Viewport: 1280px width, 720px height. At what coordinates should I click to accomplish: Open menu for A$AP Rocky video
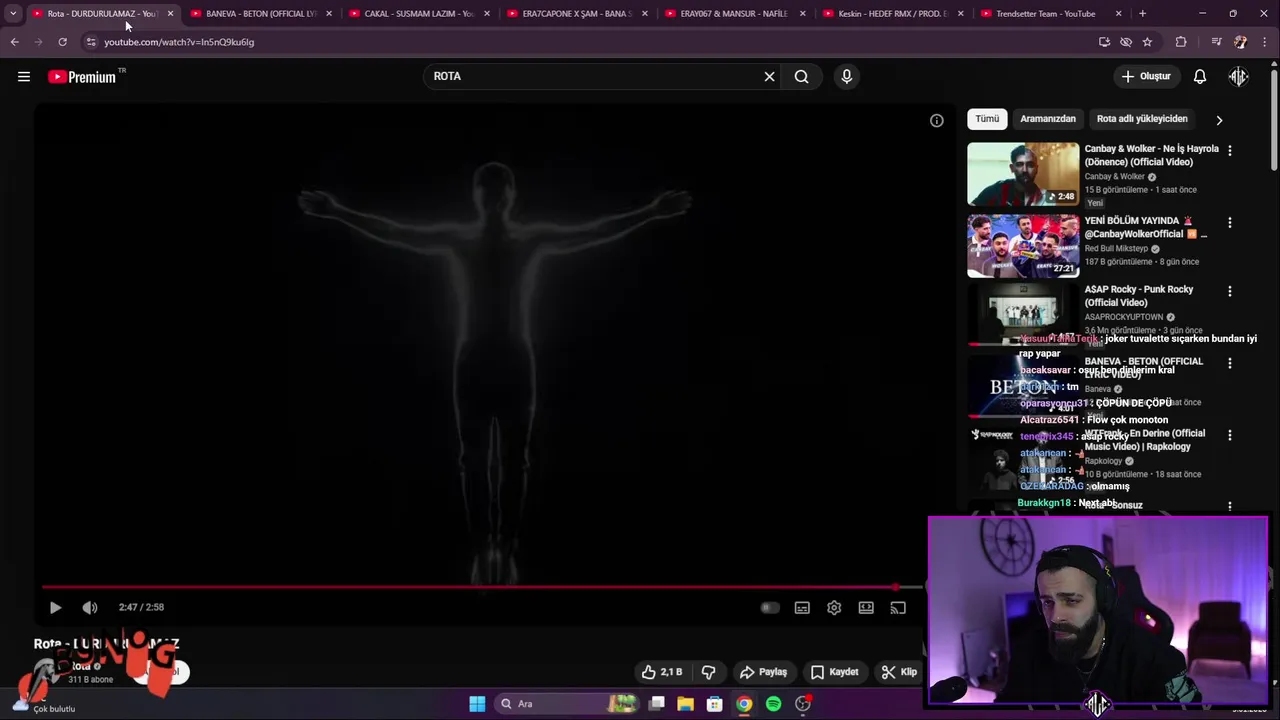[x=1230, y=291]
